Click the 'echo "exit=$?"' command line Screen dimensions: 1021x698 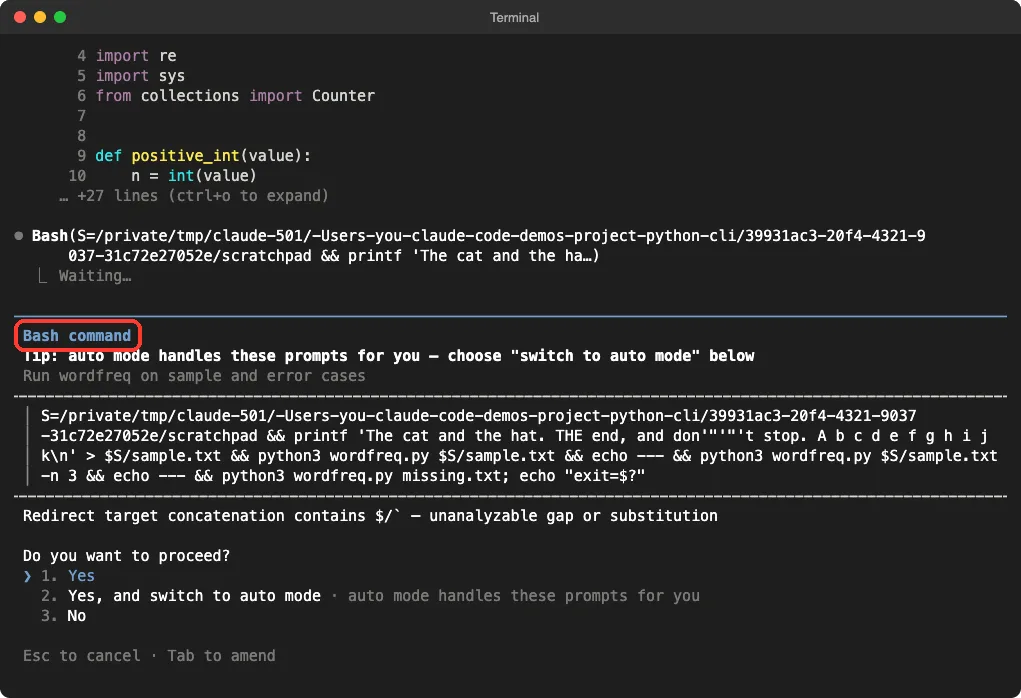tap(343, 476)
